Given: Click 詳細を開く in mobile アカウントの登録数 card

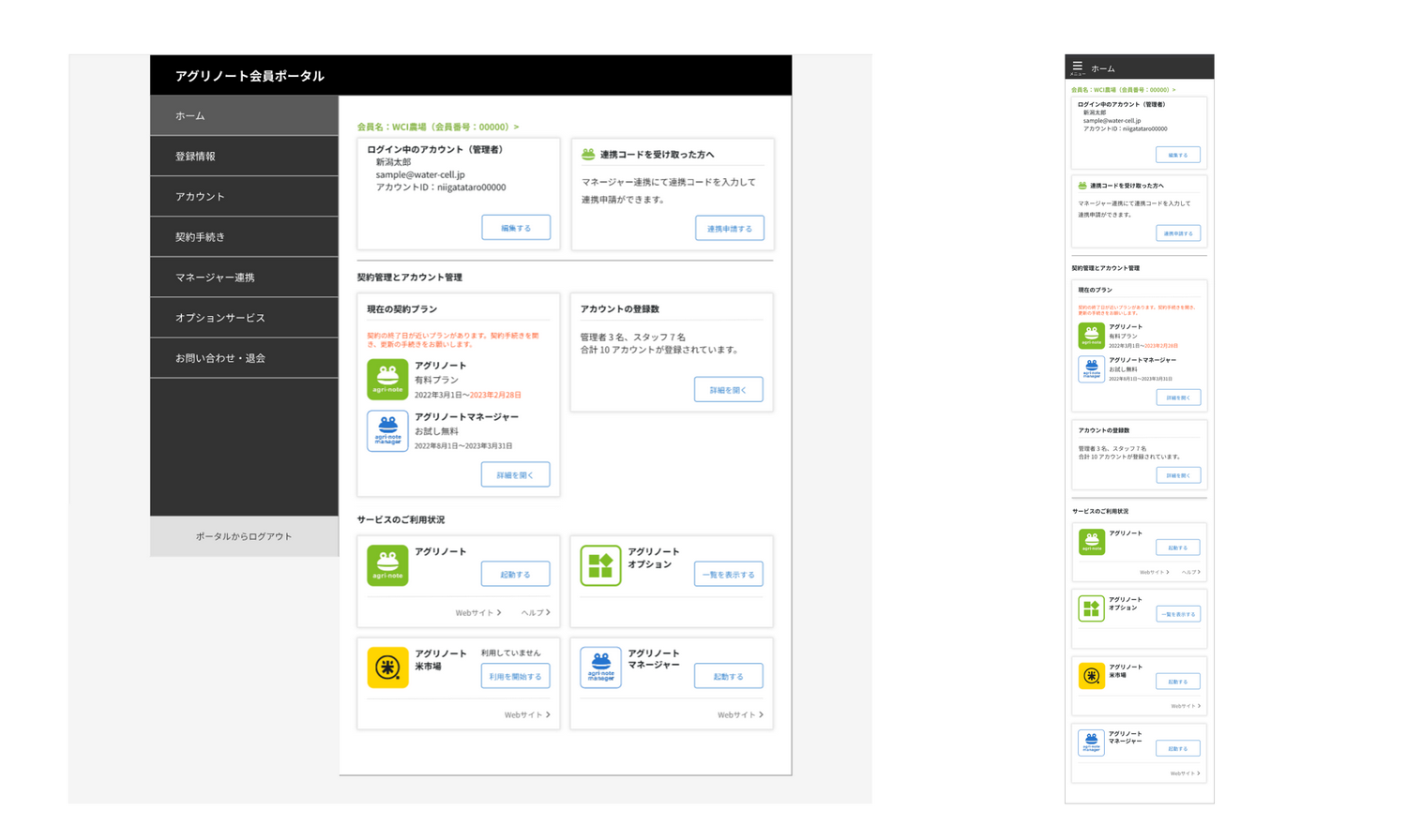Looking at the screenshot, I should [x=1178, y=475].
